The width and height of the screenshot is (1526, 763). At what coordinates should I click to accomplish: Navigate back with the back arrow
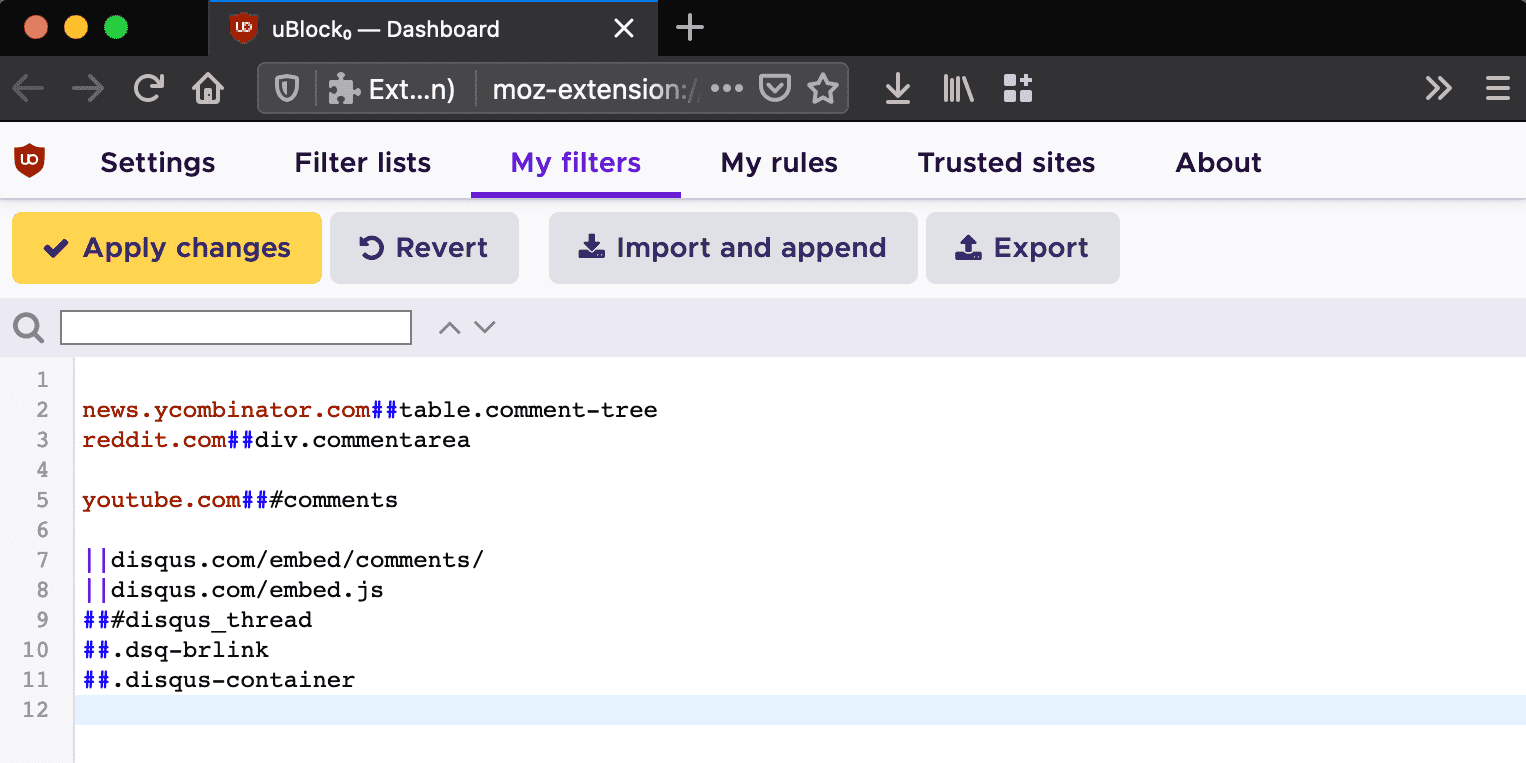[x=28, y=88]
